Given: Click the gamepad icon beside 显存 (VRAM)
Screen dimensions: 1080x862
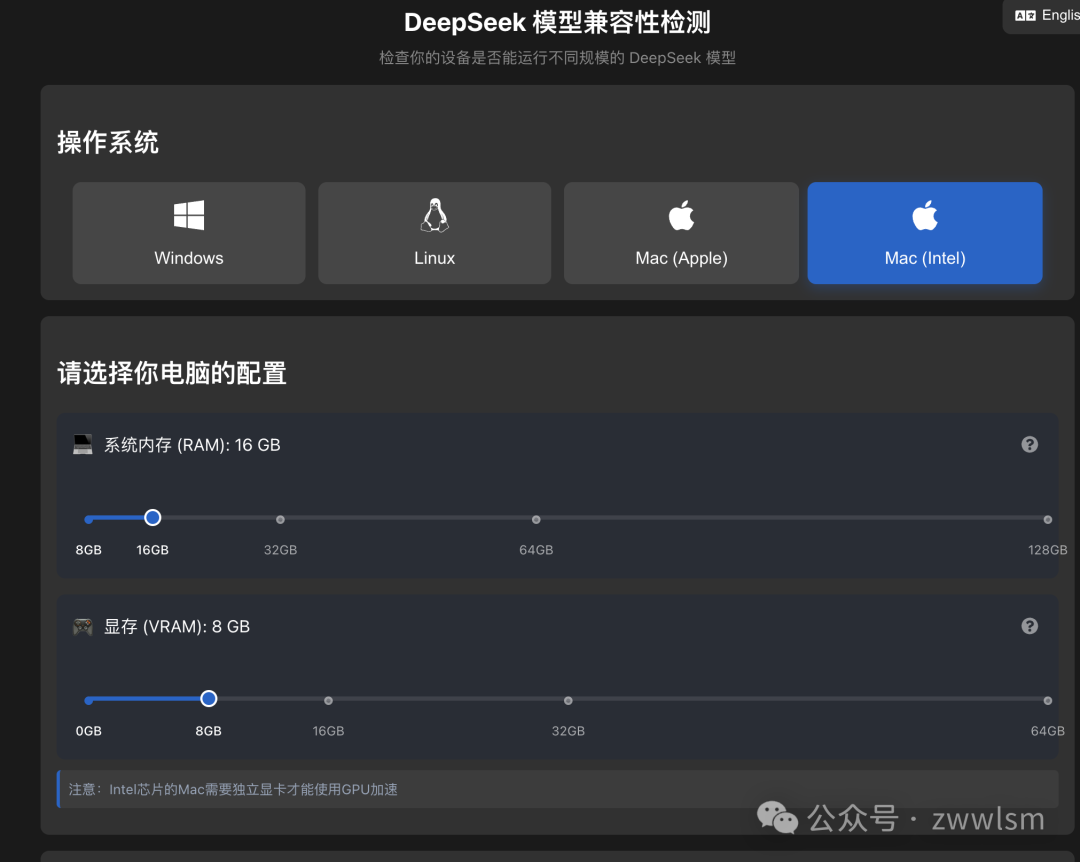Looking at the screenshot, I should pos(83,626).
